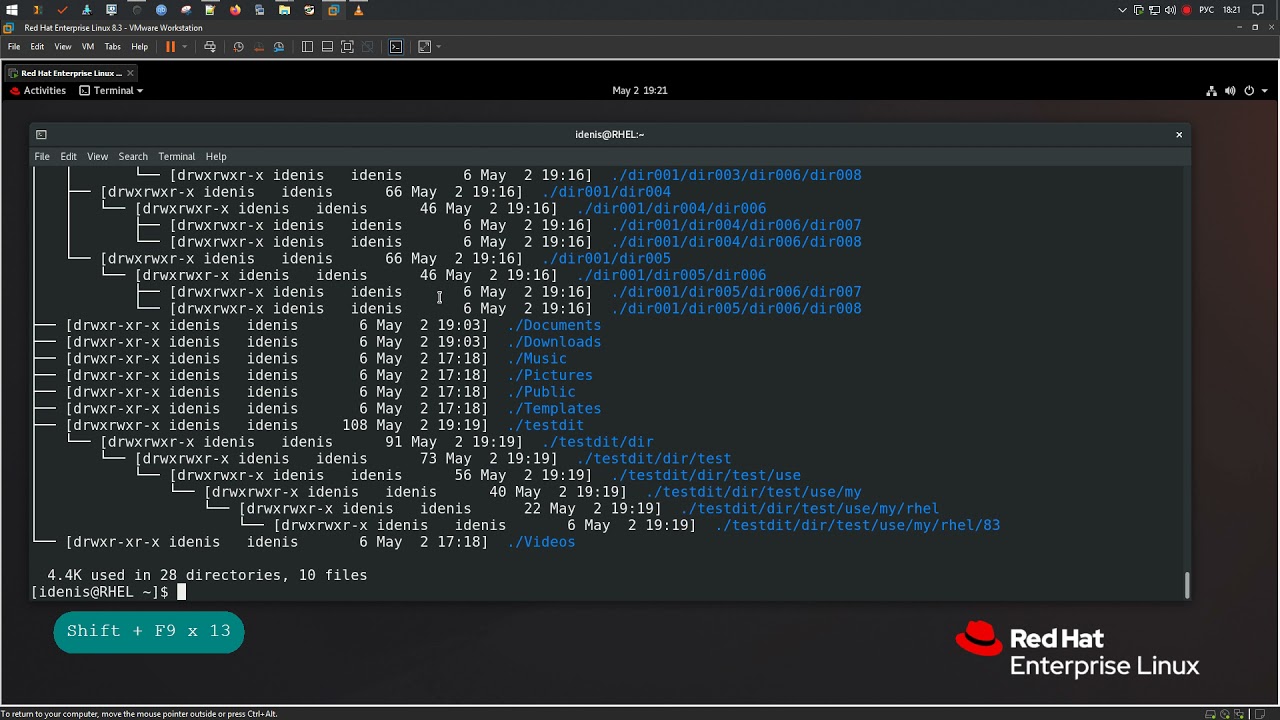Screen dimensions: 1280x720
Task: Click the Windows Start button
Action: 12,10
